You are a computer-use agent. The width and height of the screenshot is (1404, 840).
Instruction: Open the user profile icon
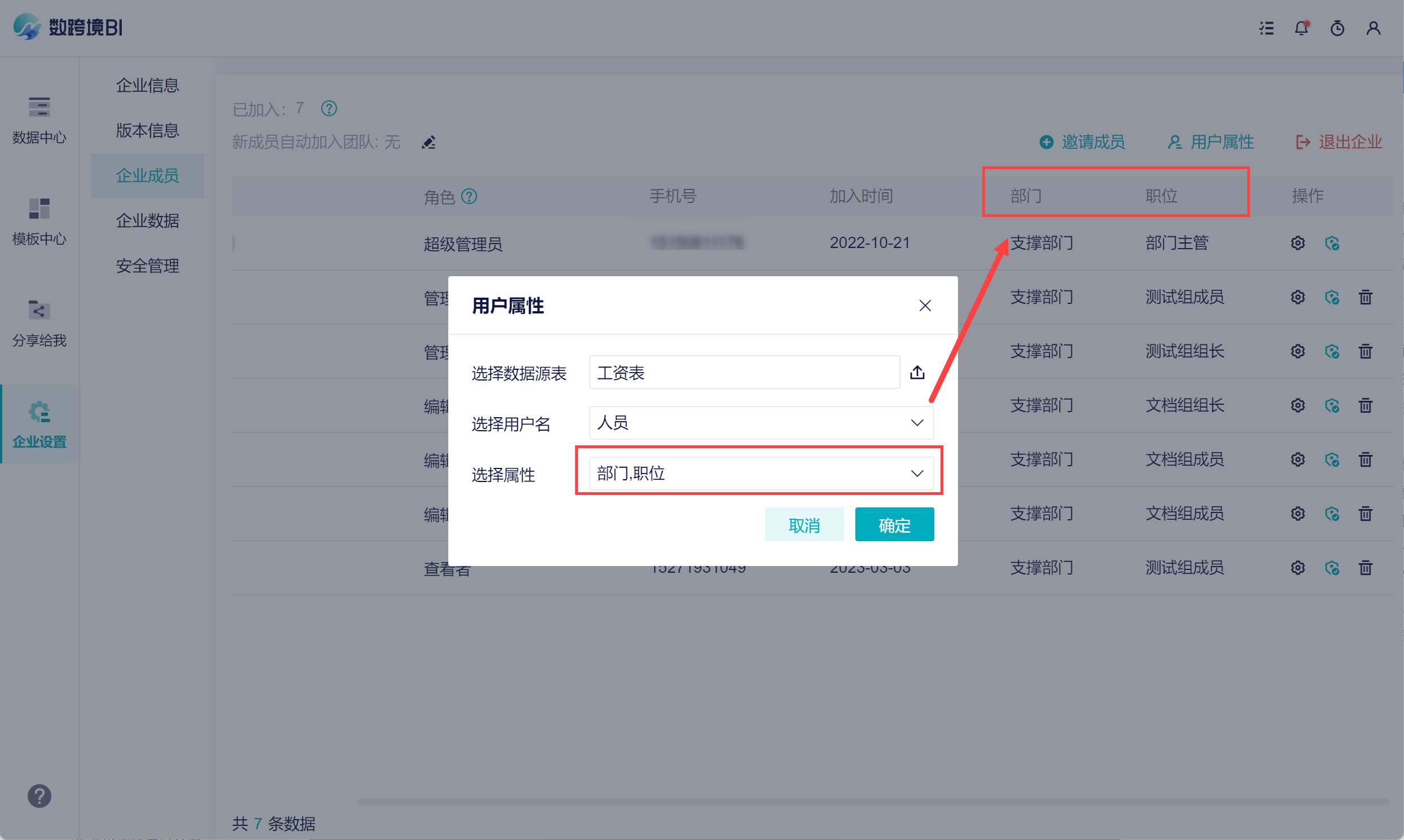tap(1374, 28)
